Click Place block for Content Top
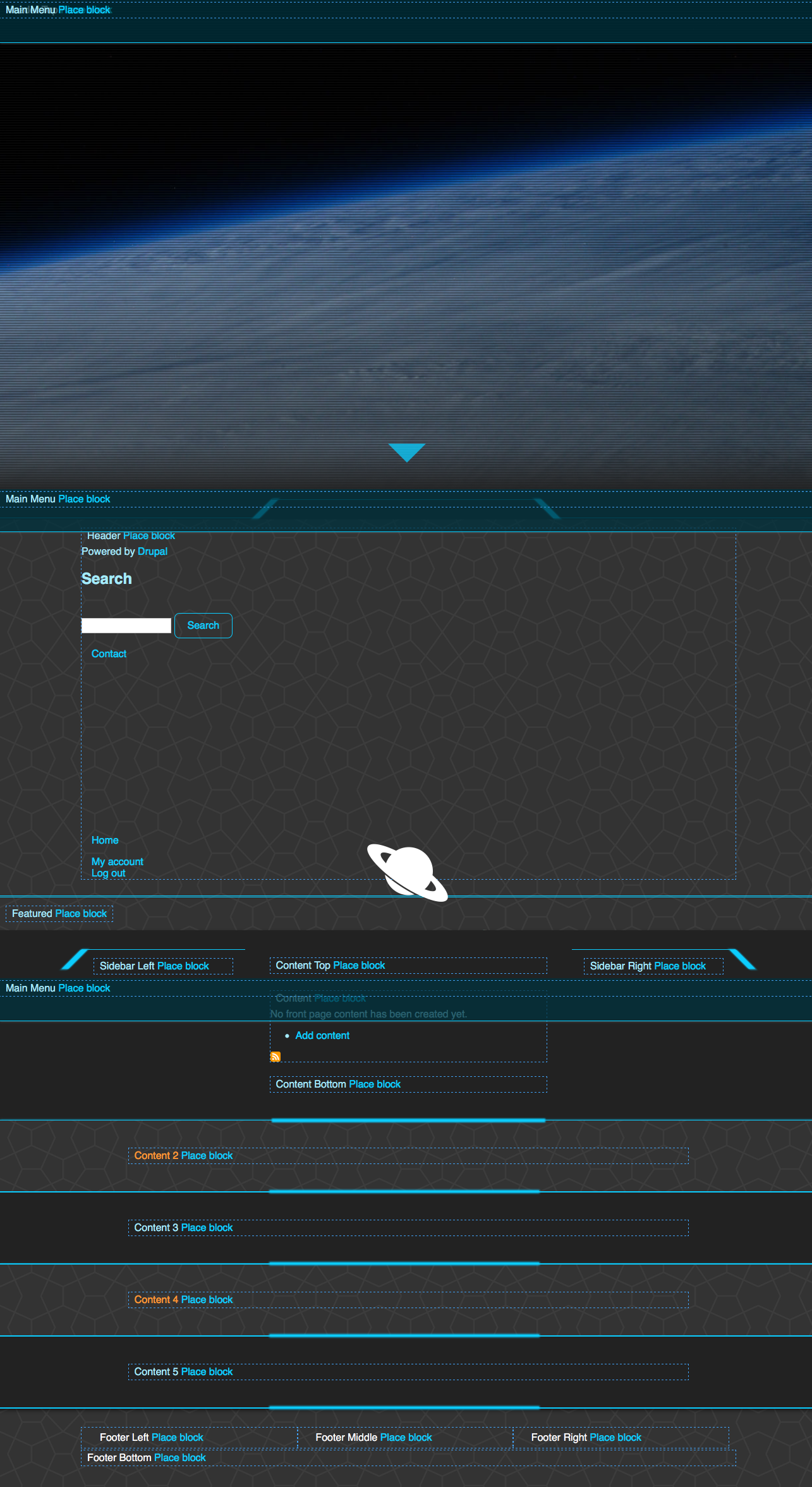The width and height of the screenshot is (812, 1487). [x=359, y=965]
